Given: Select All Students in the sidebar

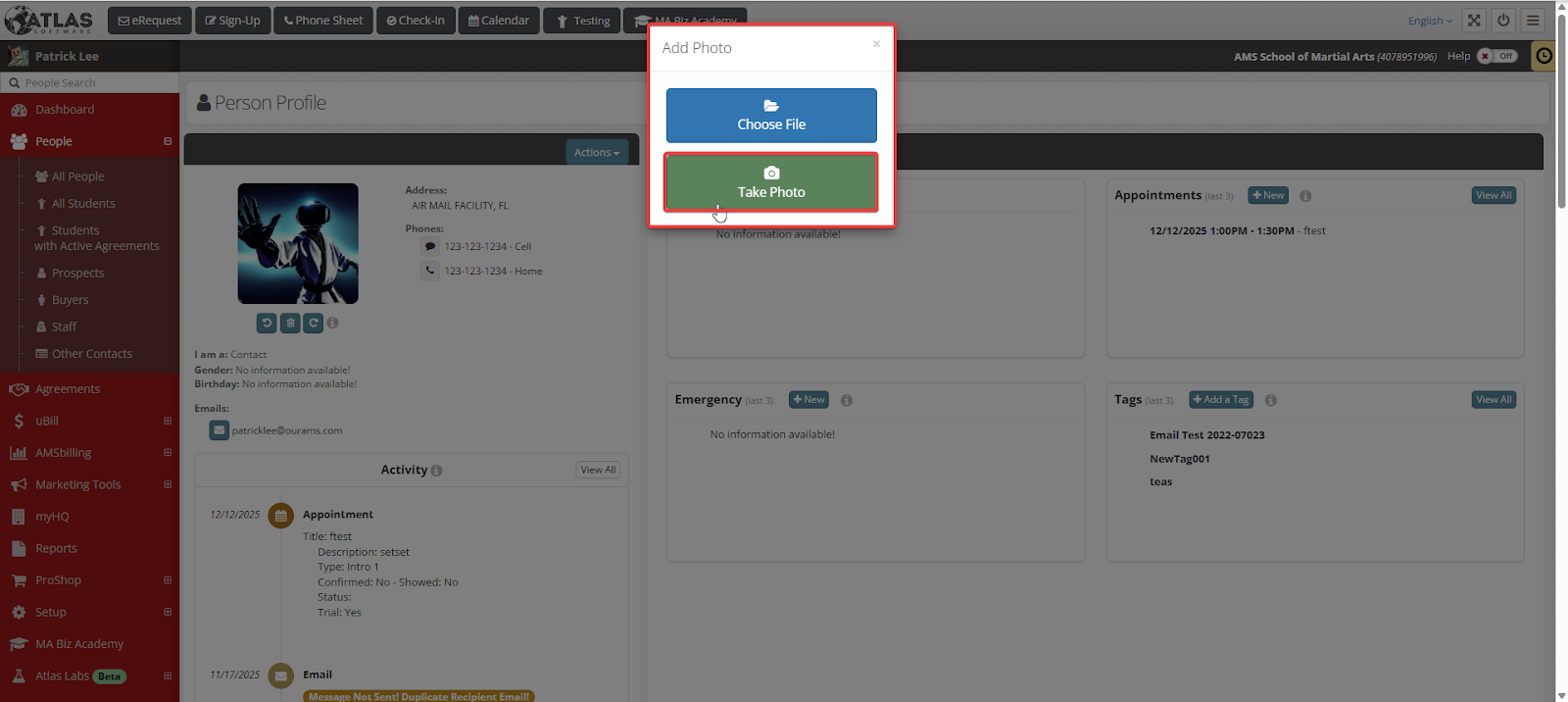Looking at the screenshot, I should point(83,204).
